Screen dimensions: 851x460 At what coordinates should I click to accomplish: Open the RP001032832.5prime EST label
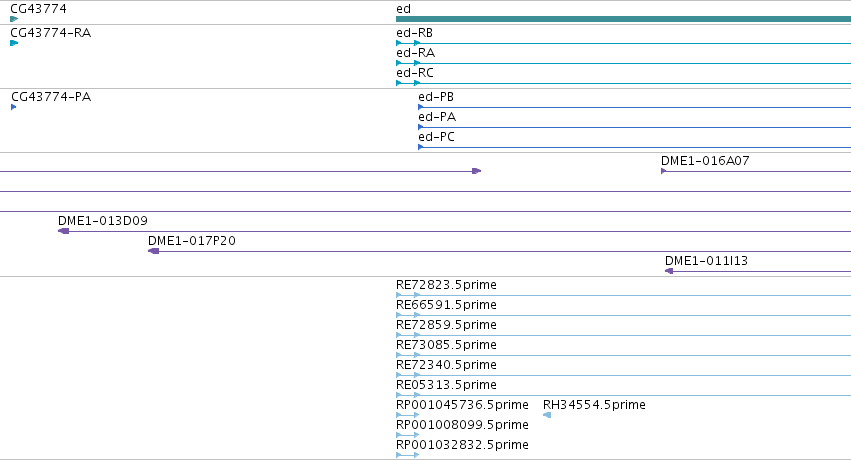[x=462, y=445]
